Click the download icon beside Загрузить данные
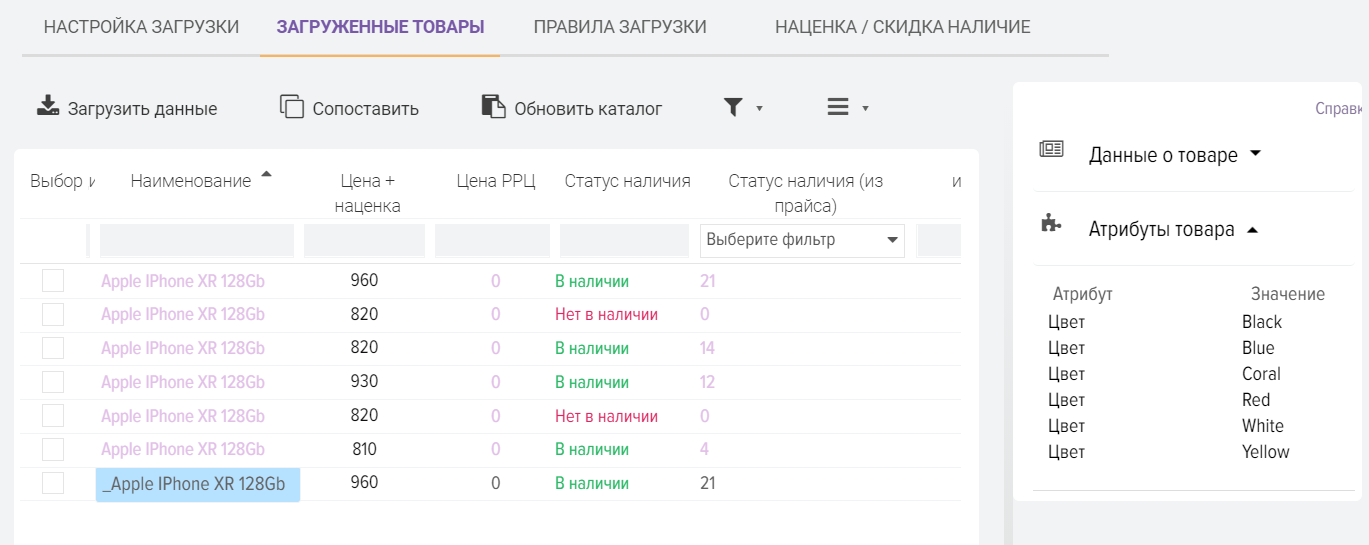 (48, 107)
